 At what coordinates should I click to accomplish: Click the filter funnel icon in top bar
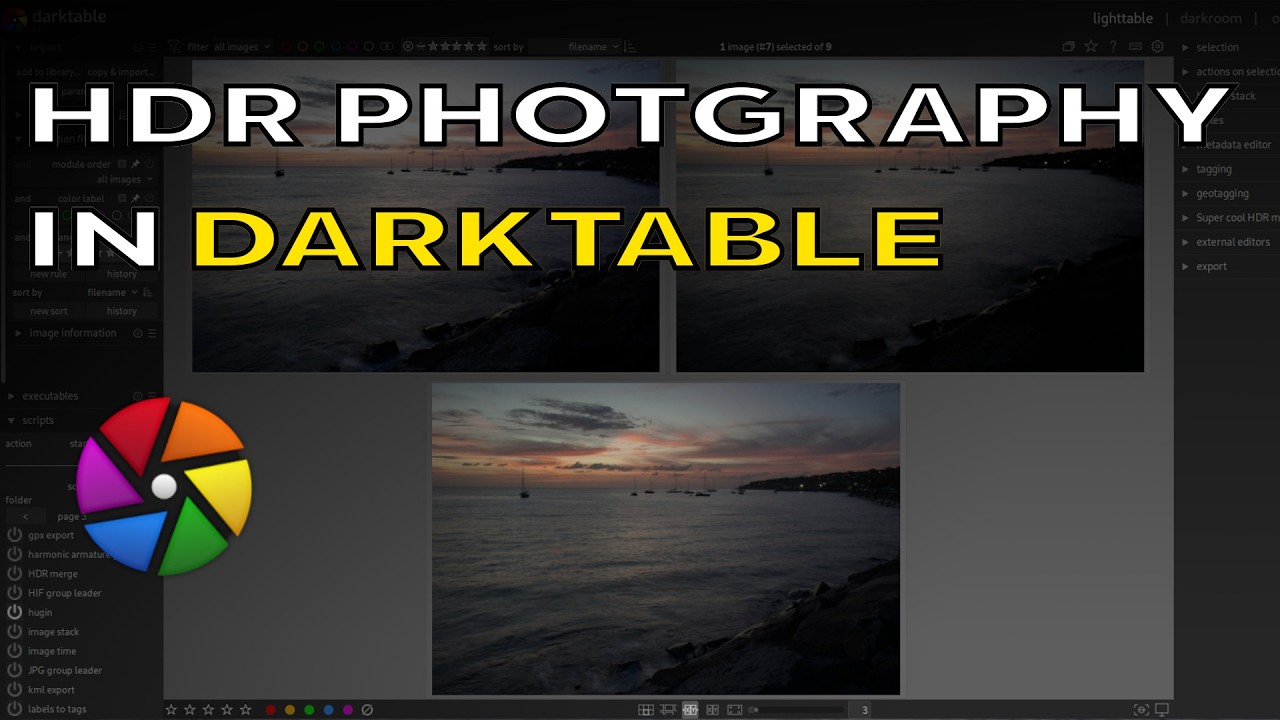175,46
